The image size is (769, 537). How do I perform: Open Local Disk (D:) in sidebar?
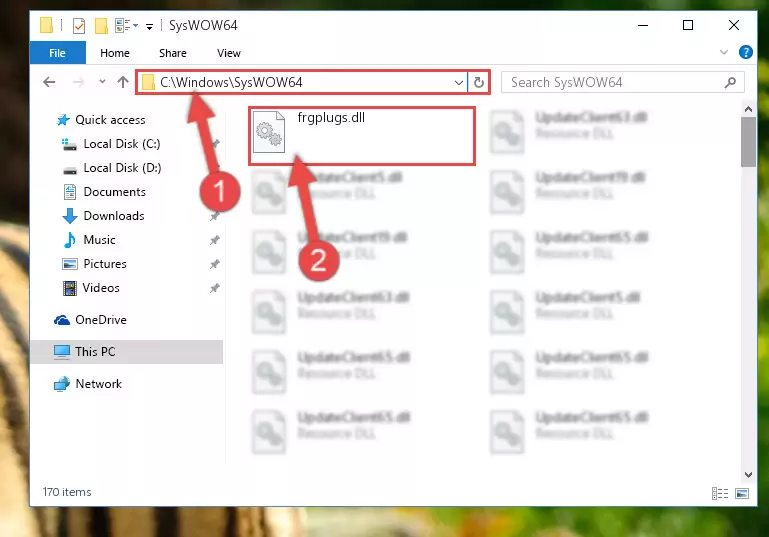[122, 168]
